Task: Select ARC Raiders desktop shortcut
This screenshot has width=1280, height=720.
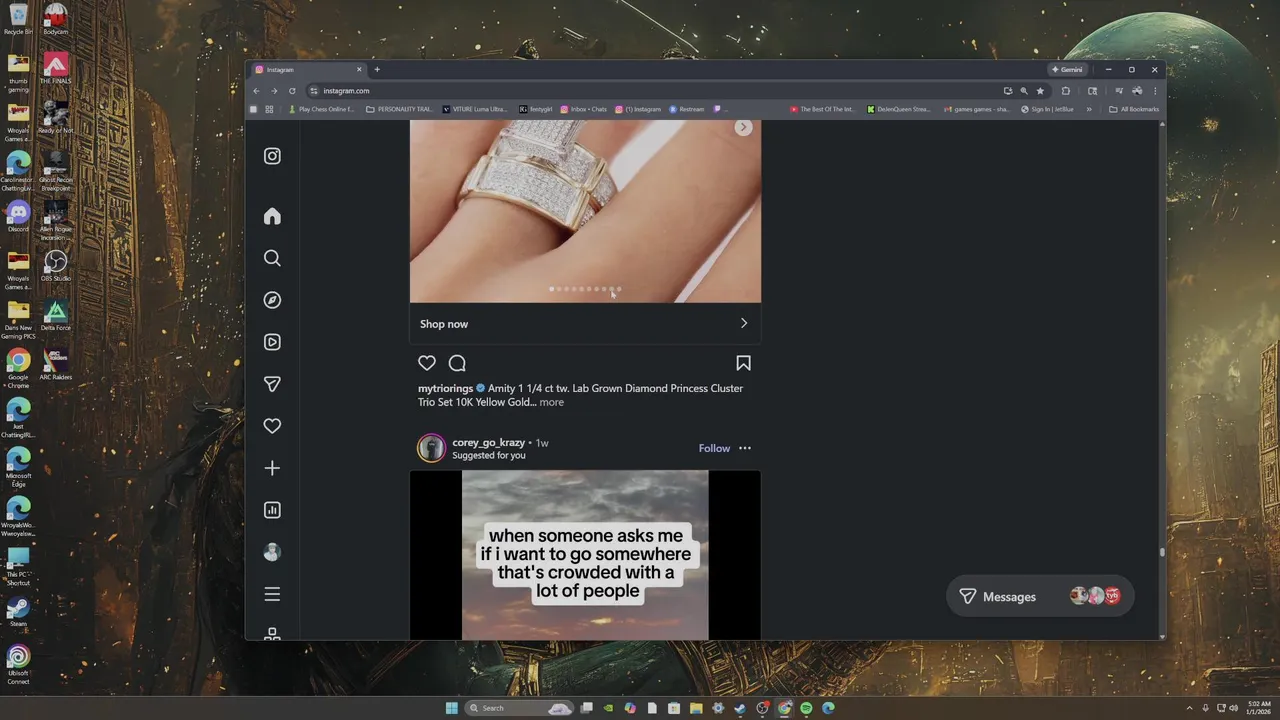Action: (56, 364)
